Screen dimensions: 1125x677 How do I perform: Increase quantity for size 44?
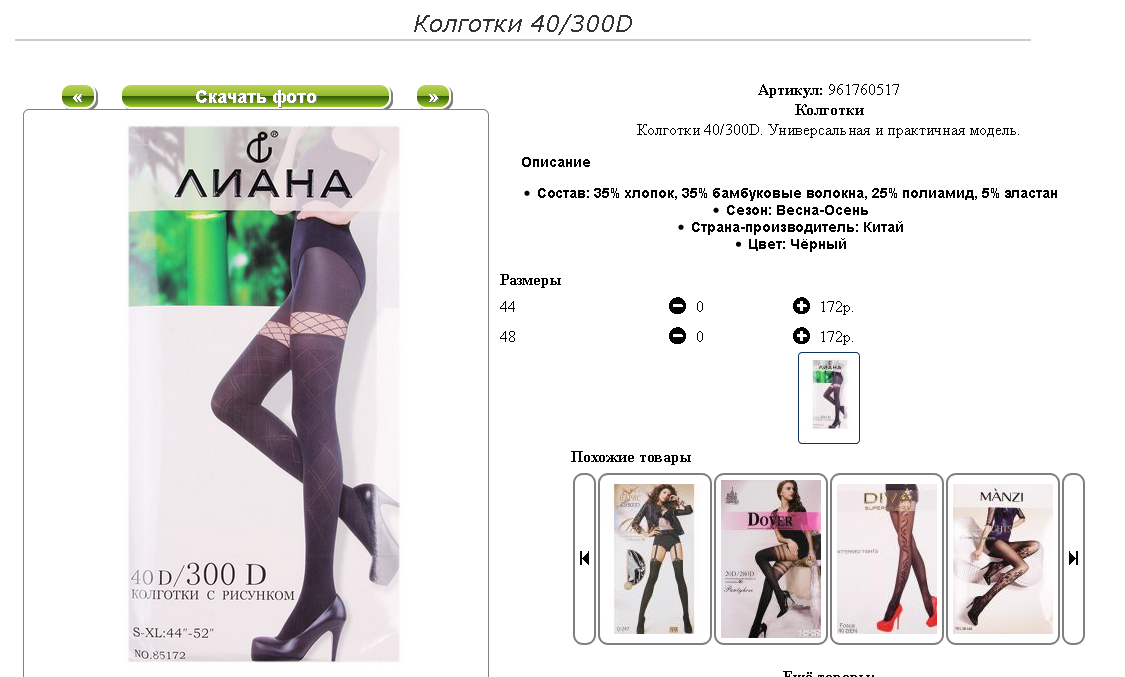coord(801,306)
